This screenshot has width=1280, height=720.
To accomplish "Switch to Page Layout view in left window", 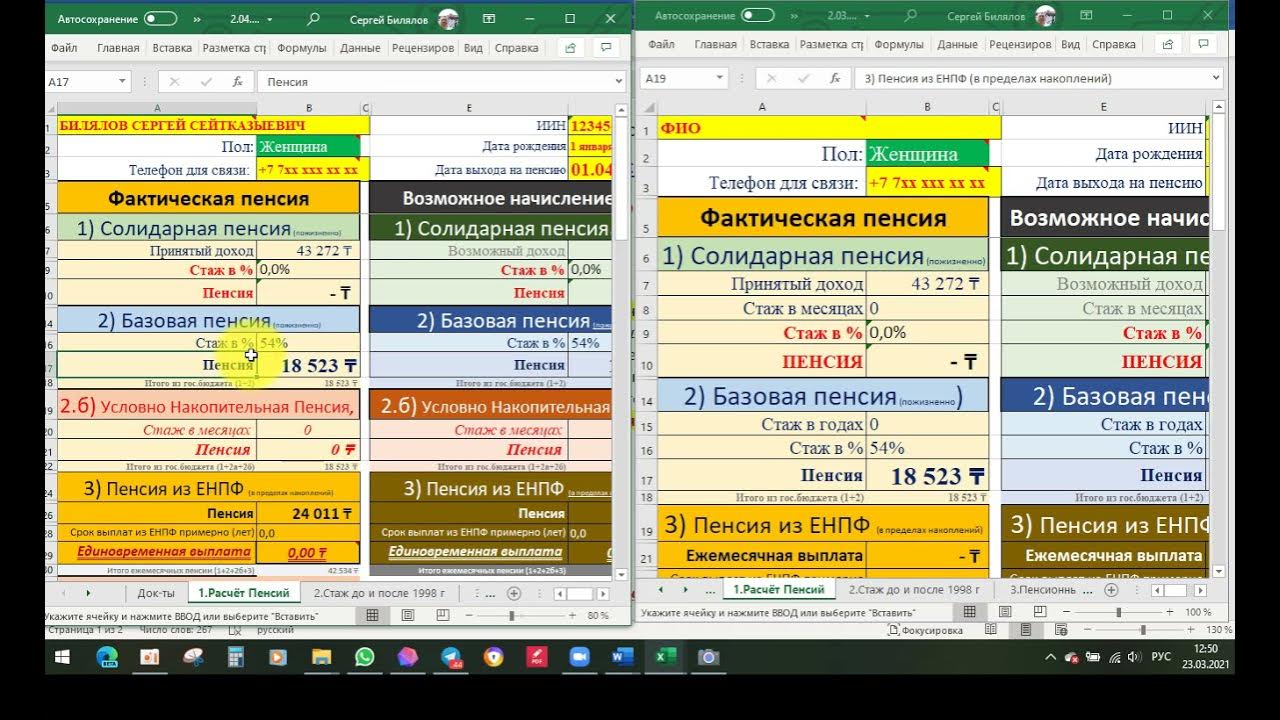I will (x=407, y=616).
